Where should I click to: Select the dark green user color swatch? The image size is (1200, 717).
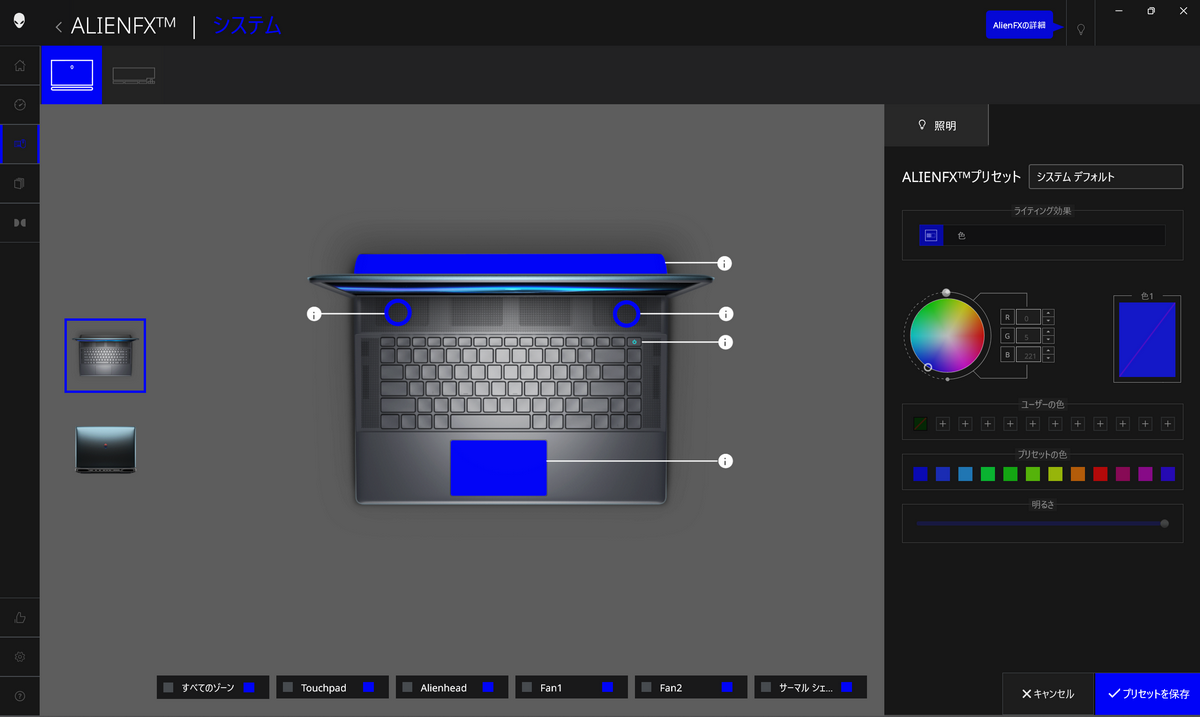tap(920, 424)
